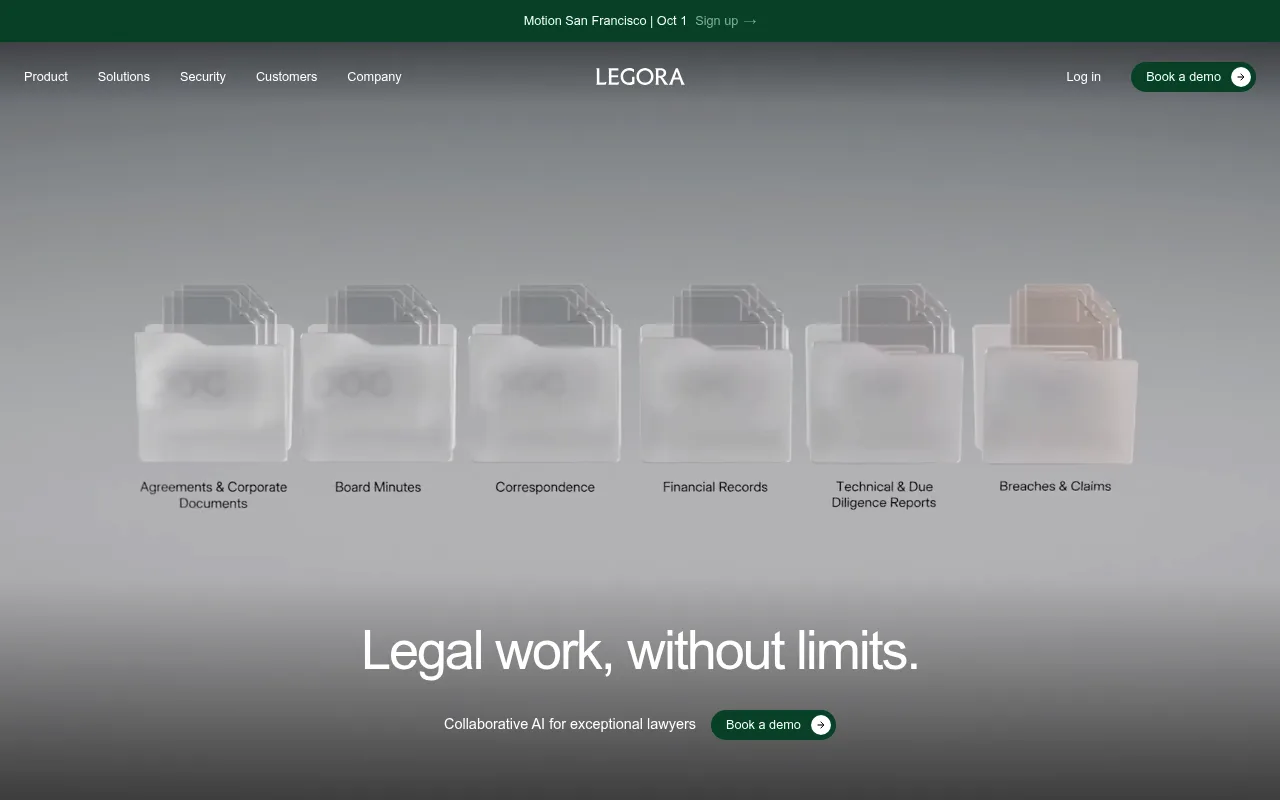Select the Financial Records folder icon
This screenshot has width=1280, height=800.
point(715,373)
